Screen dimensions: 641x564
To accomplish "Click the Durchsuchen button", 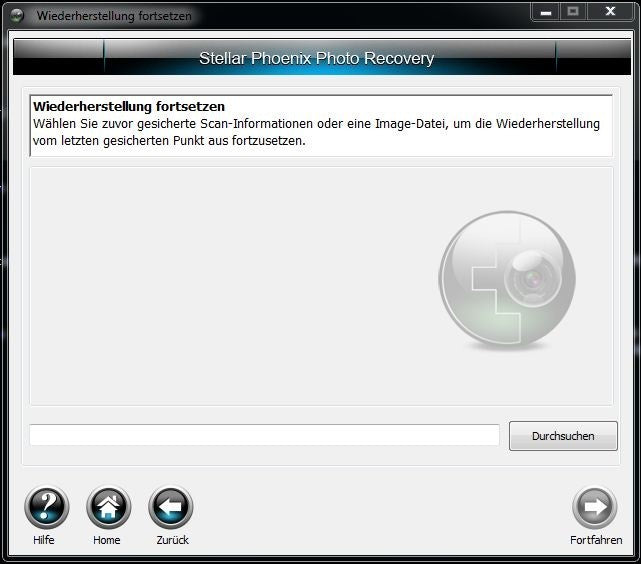I will (x=563, y=436).
